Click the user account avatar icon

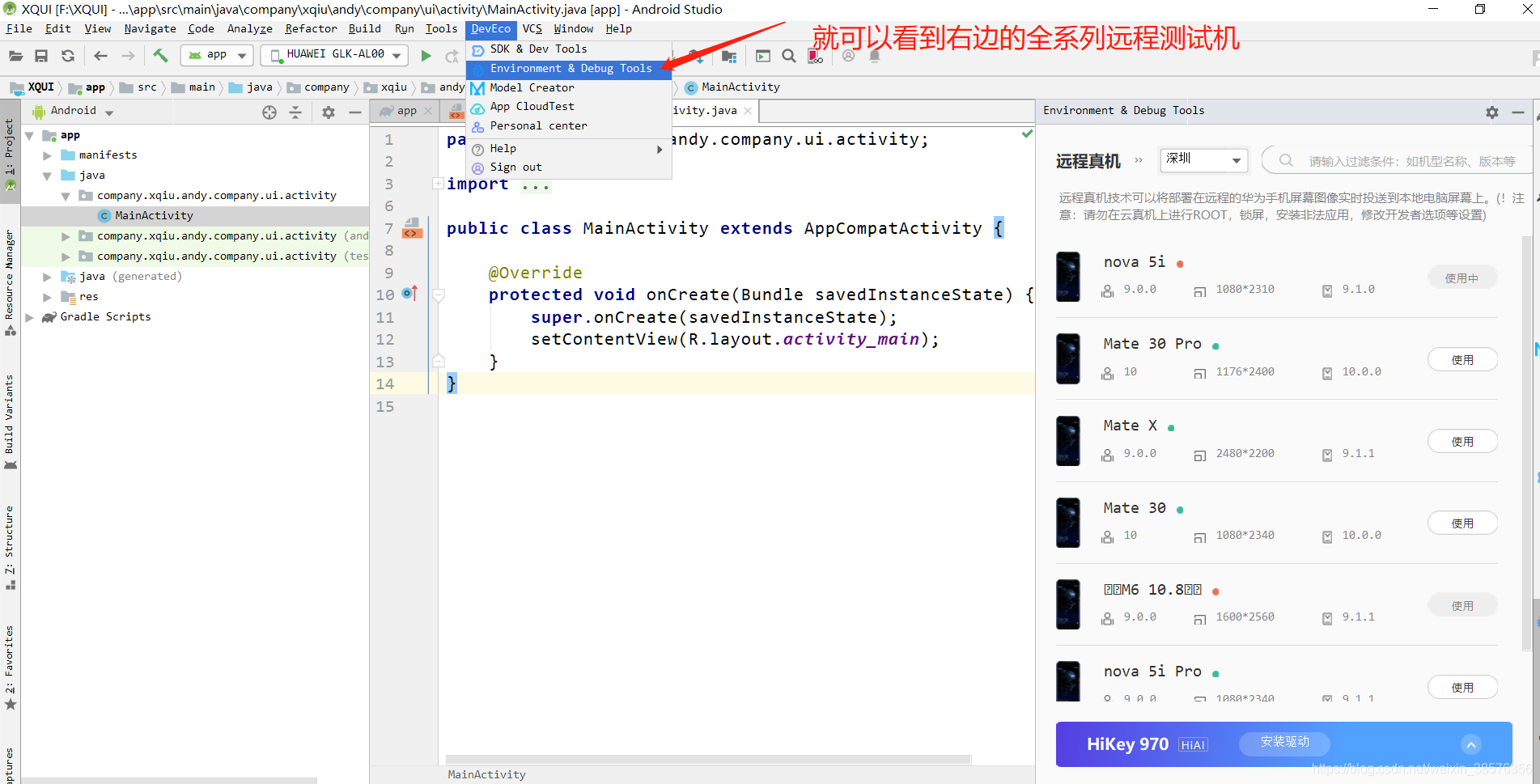point(848,56)
